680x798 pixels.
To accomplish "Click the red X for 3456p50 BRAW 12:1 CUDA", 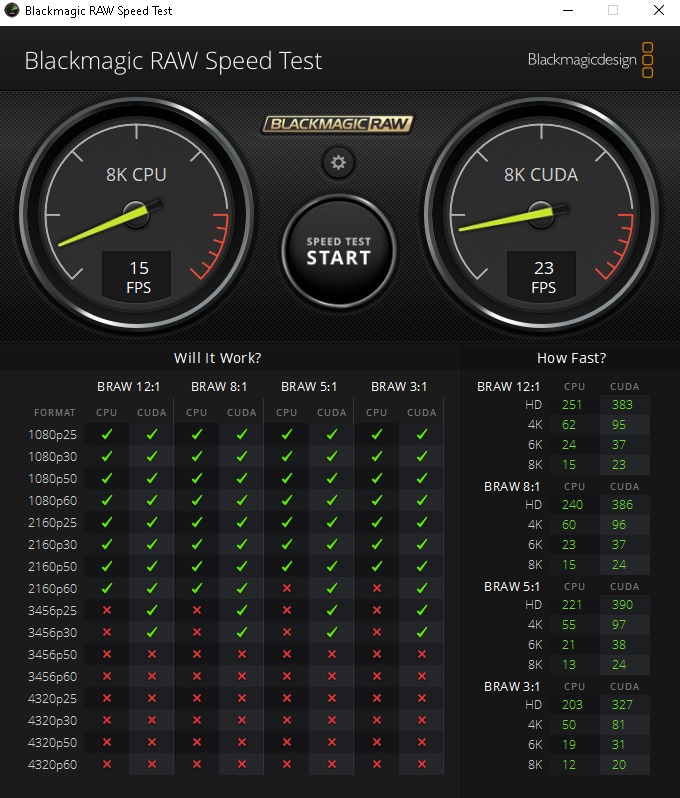I will coord(152,654).
